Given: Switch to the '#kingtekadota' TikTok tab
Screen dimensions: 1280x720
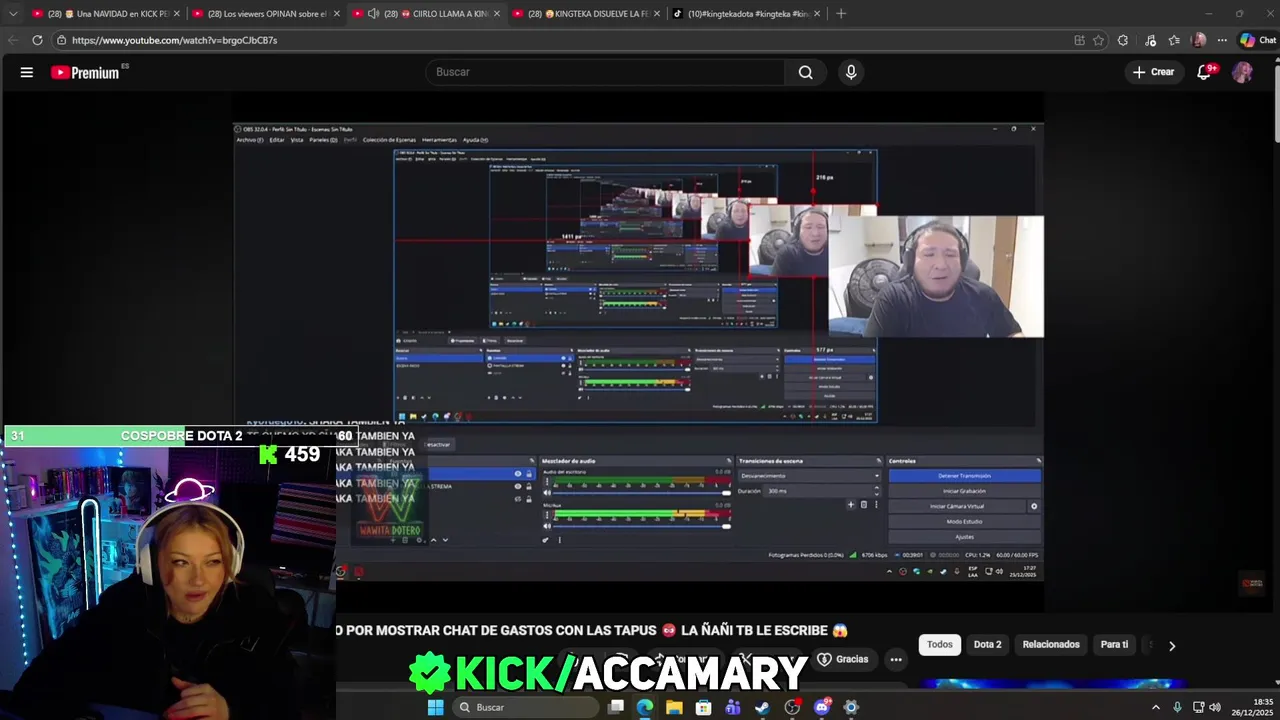Looking at the screenshot, I should pyautogui.click(x=746, y=14).
